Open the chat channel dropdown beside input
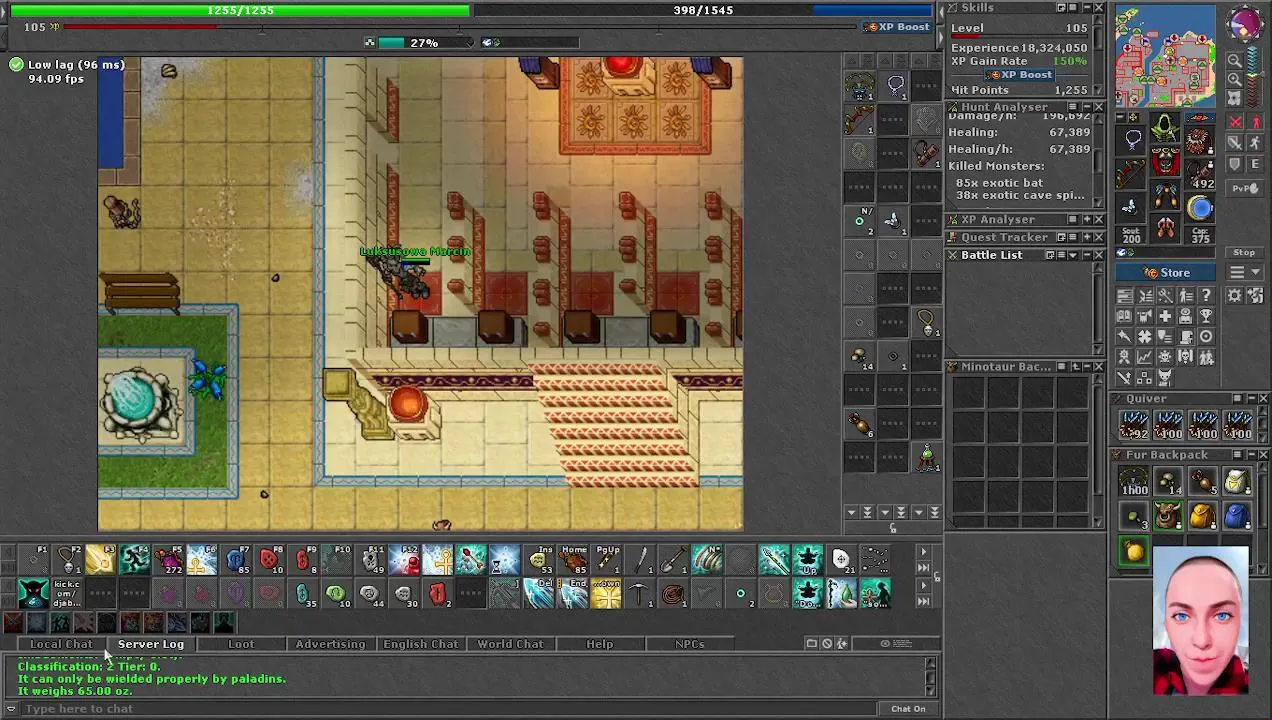 tap(11, 708)
